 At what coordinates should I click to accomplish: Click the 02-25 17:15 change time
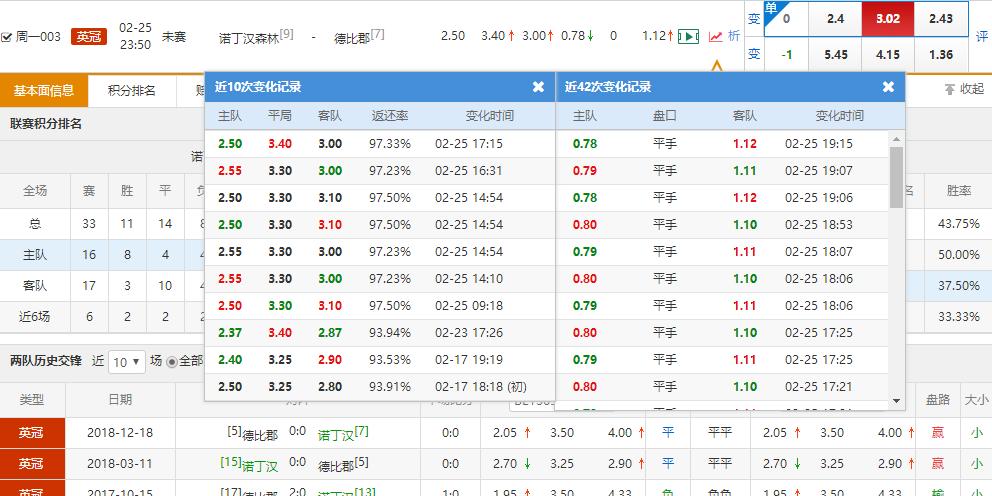[469, 144]
